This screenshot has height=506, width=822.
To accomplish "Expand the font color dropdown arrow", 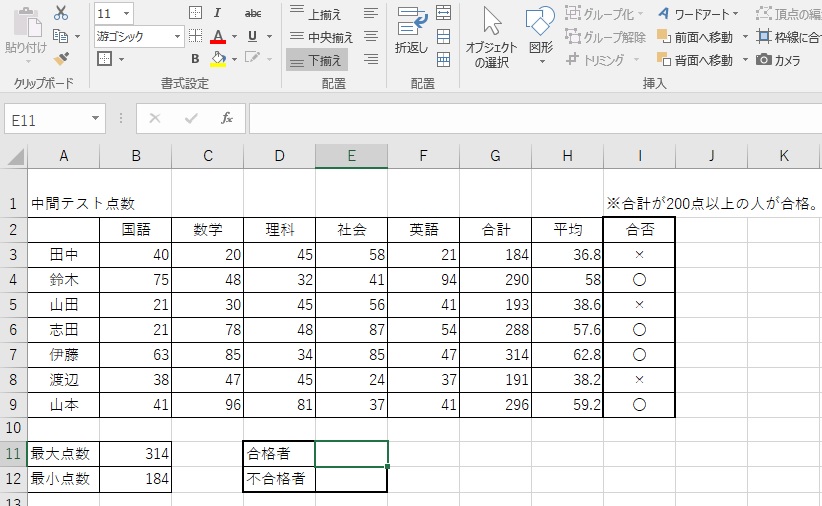I will point(234,36).
